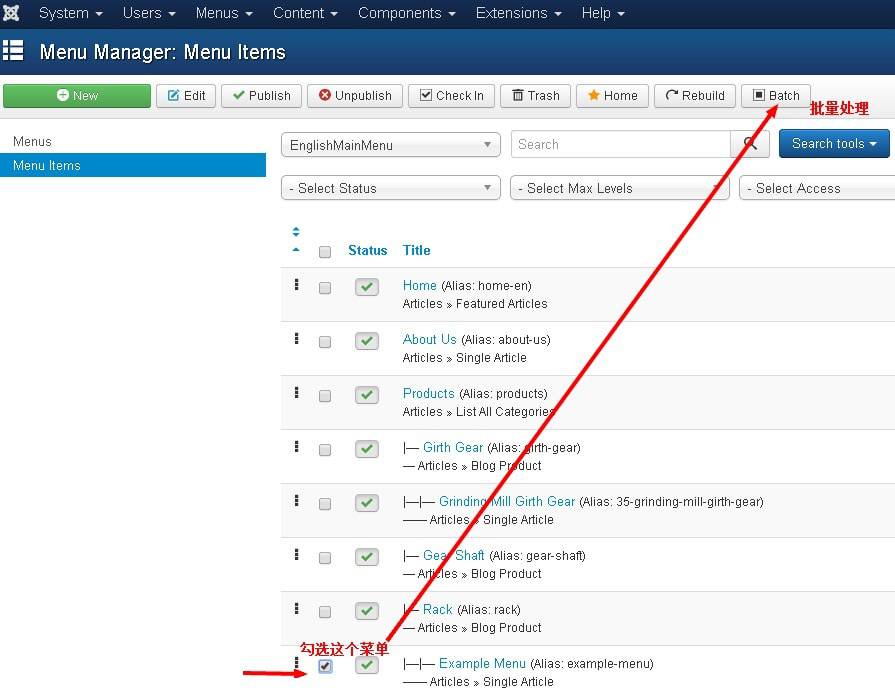
Task: Click status icon for Girth Gear row
Action: (x=367, y=449)
